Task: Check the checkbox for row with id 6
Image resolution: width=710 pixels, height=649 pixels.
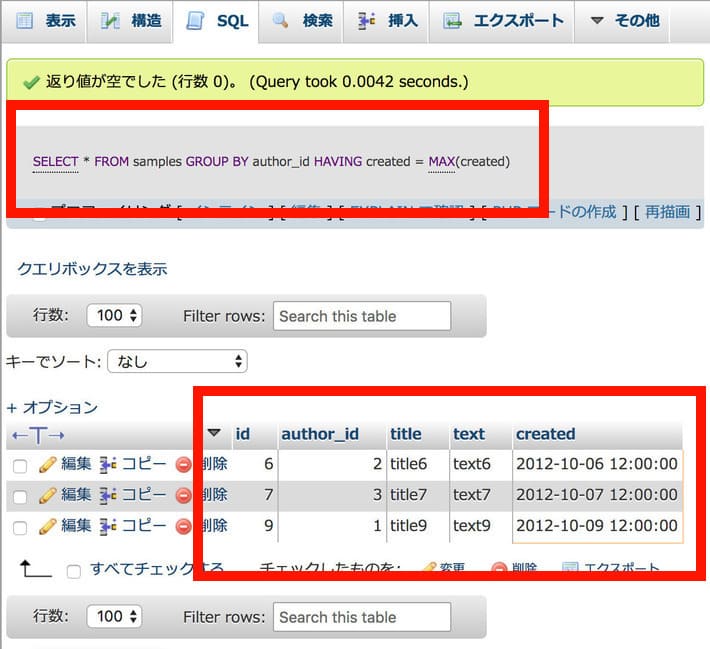Action: [20, 465]
